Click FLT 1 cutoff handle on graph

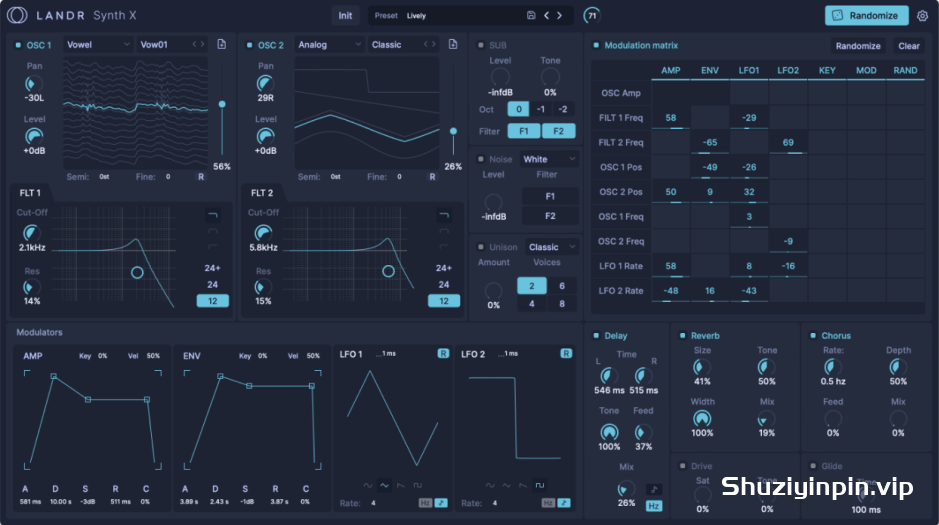click(x=137, y=272)
